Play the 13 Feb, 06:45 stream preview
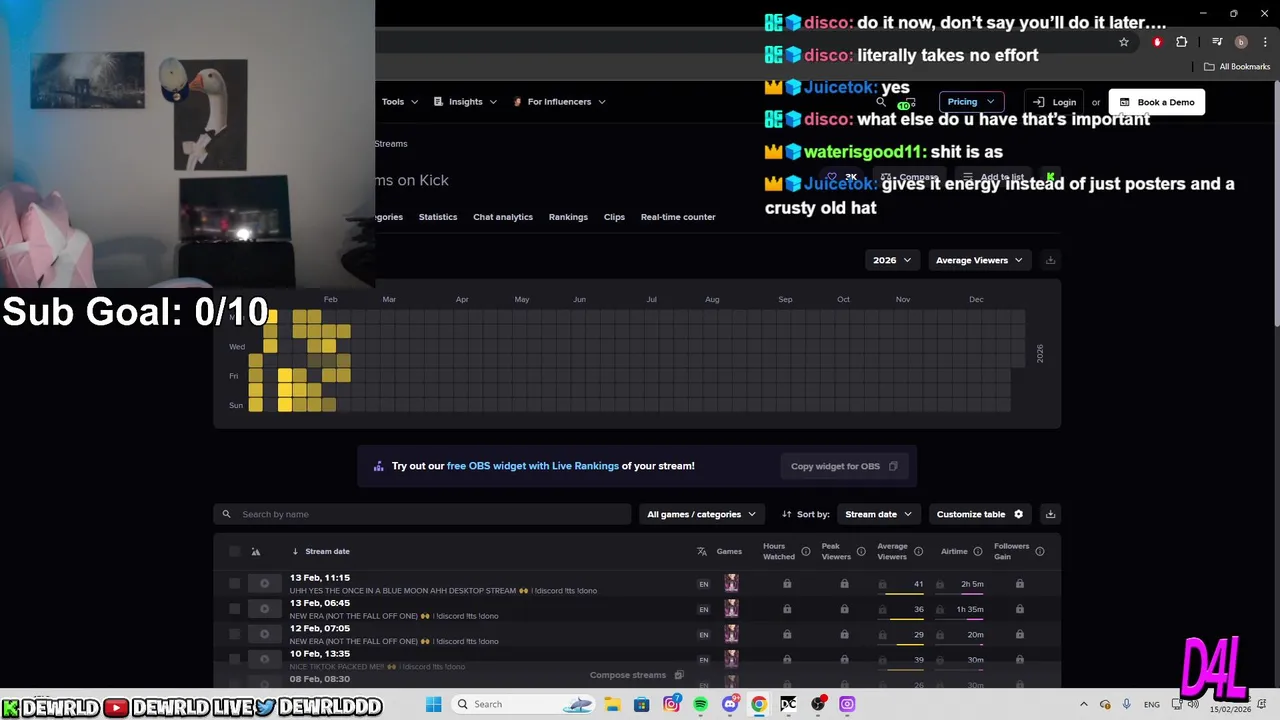 [x=264, y=609]
